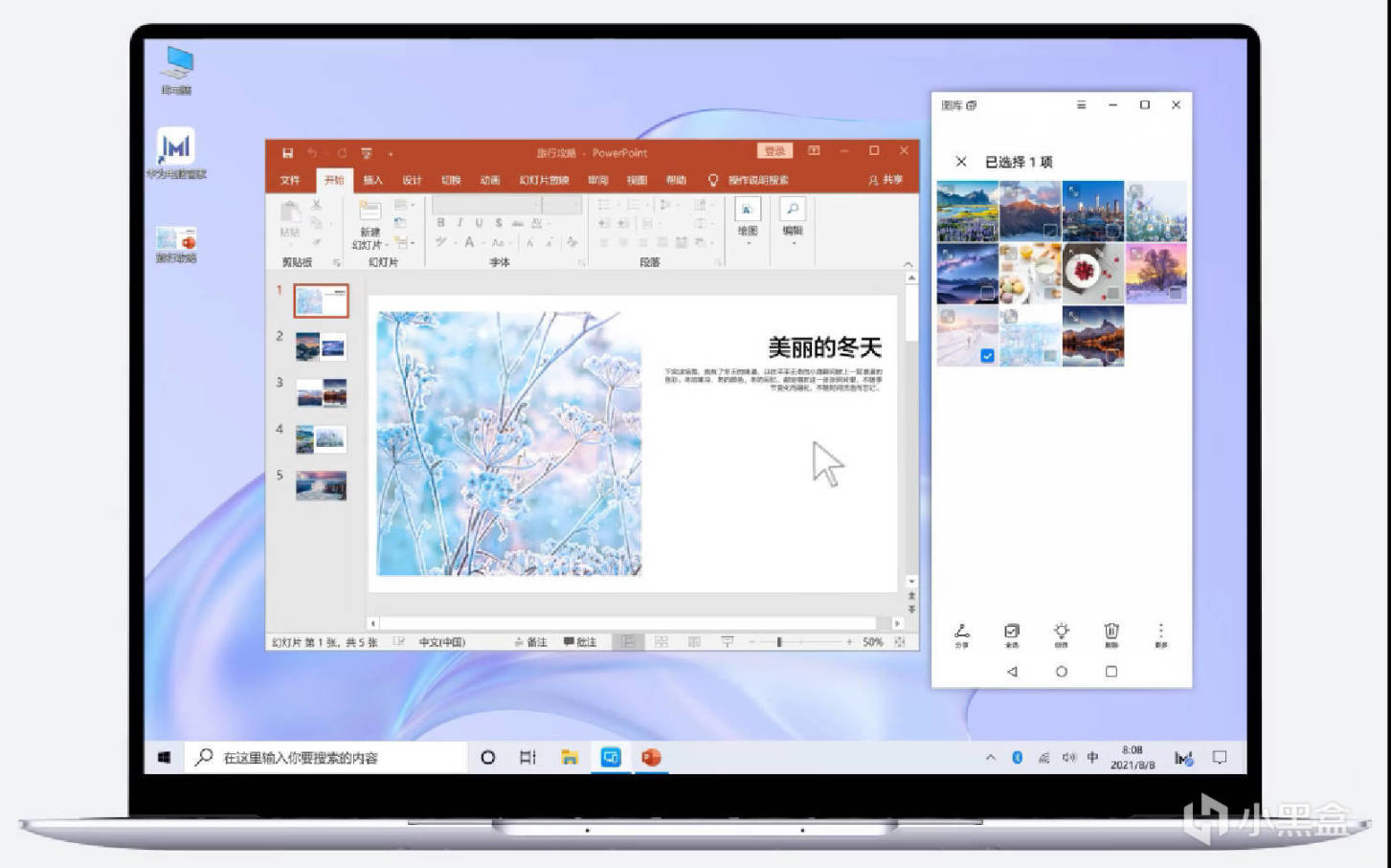The width and height of the screenshot is (1391, 868).
Task: Switch to normal view in status bar
Action: pyautogui.click(x=629, y=642)
